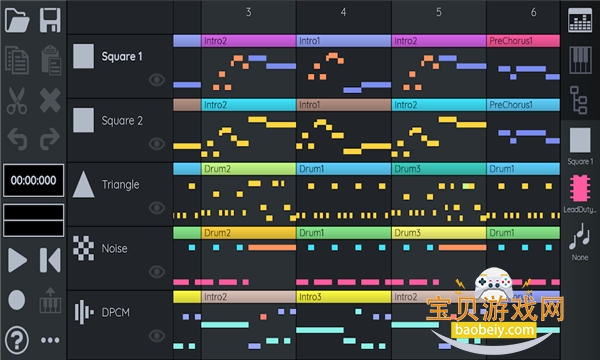Click the Square 2 channel icon
Image resolution: width=600 pixels, height=360 pixels.
pyautogui.click(x=83, y=120)
